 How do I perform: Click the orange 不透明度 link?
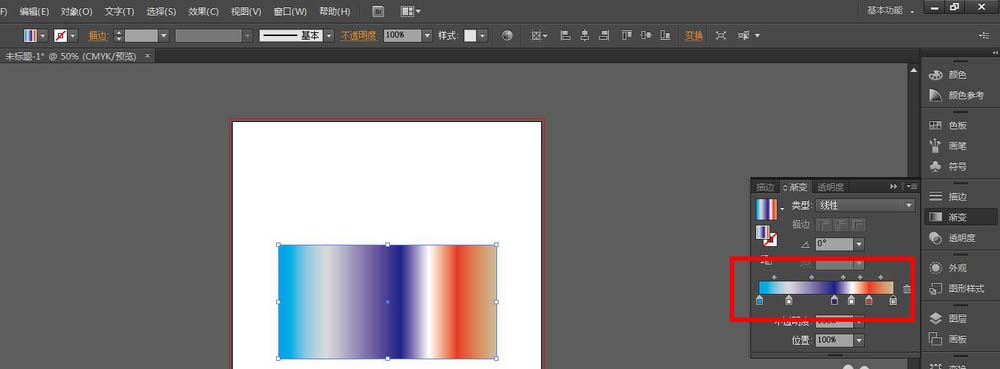coord(359,36)
